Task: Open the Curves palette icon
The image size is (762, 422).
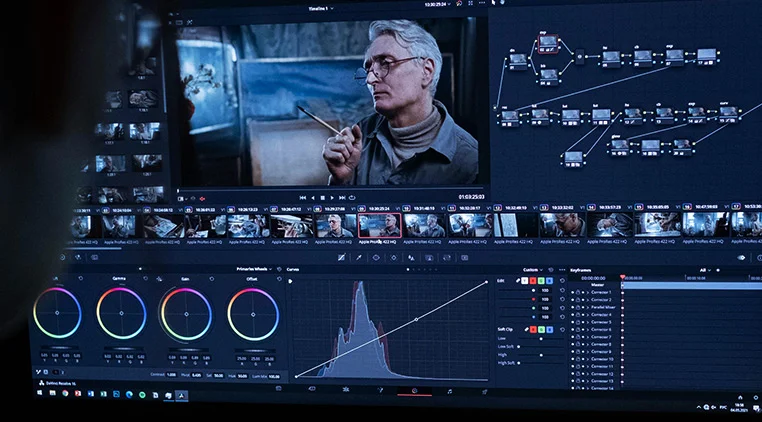Action: pos(341,257)
